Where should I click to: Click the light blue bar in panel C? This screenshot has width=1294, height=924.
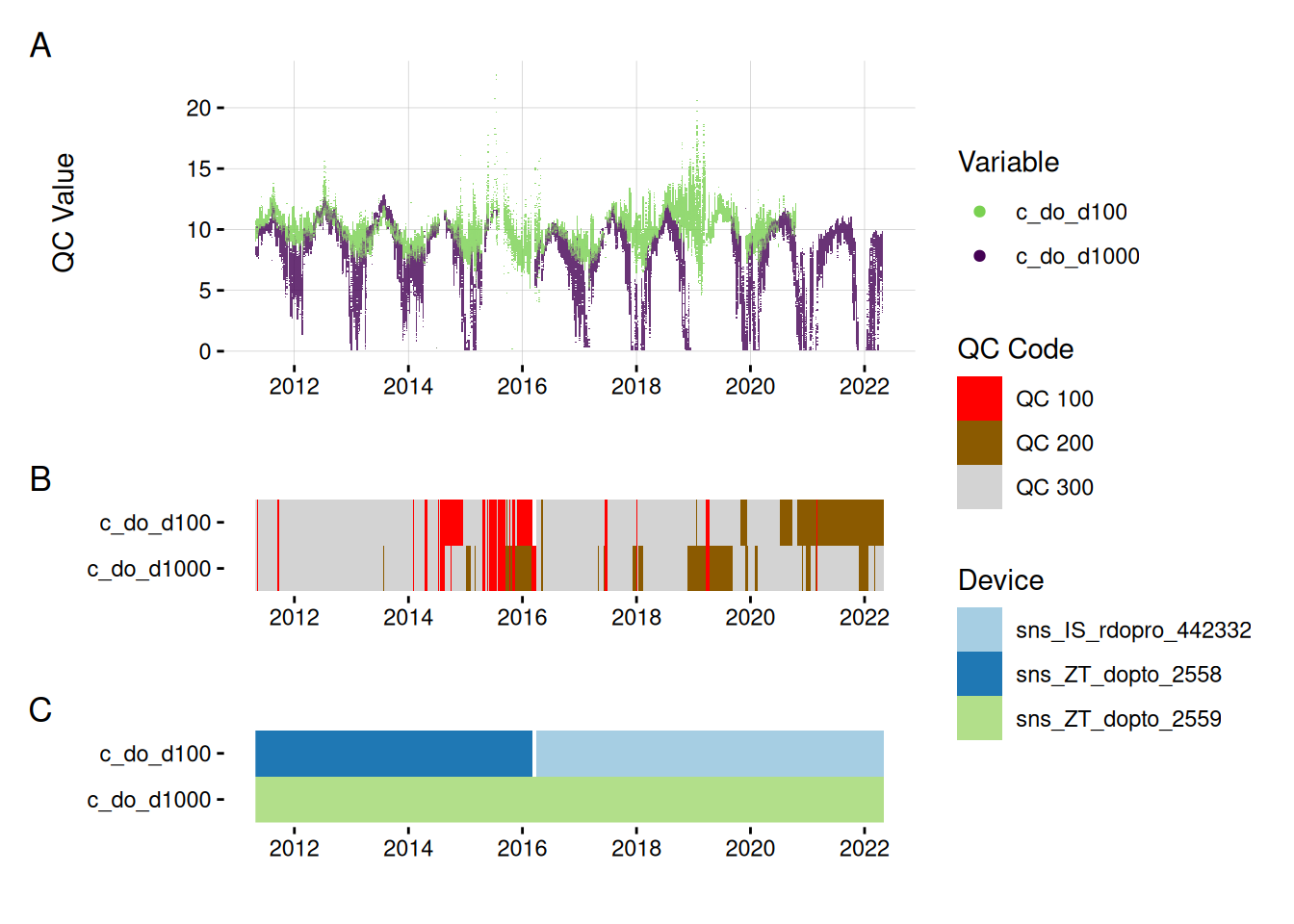709,753
